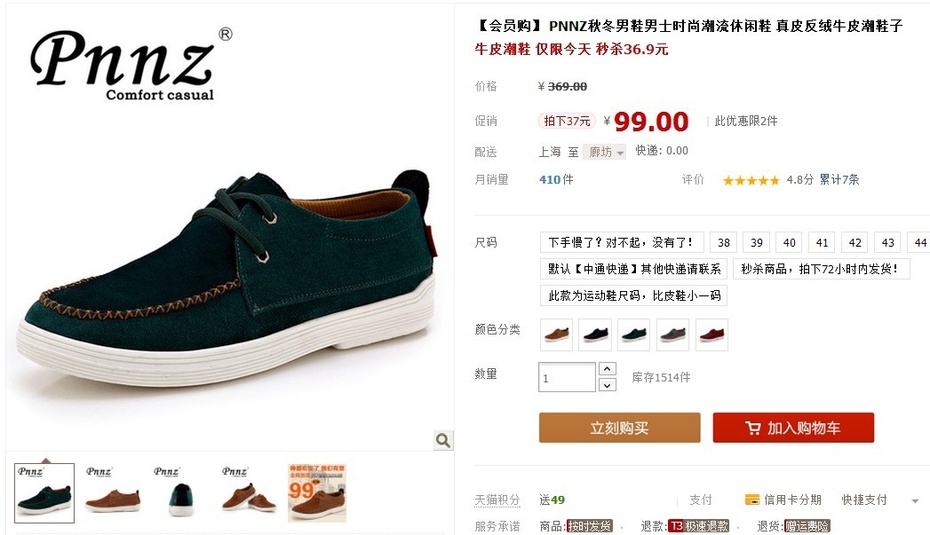Click the quantity input field
This screenshot has width=930, height=535.
tap(566, 377)
